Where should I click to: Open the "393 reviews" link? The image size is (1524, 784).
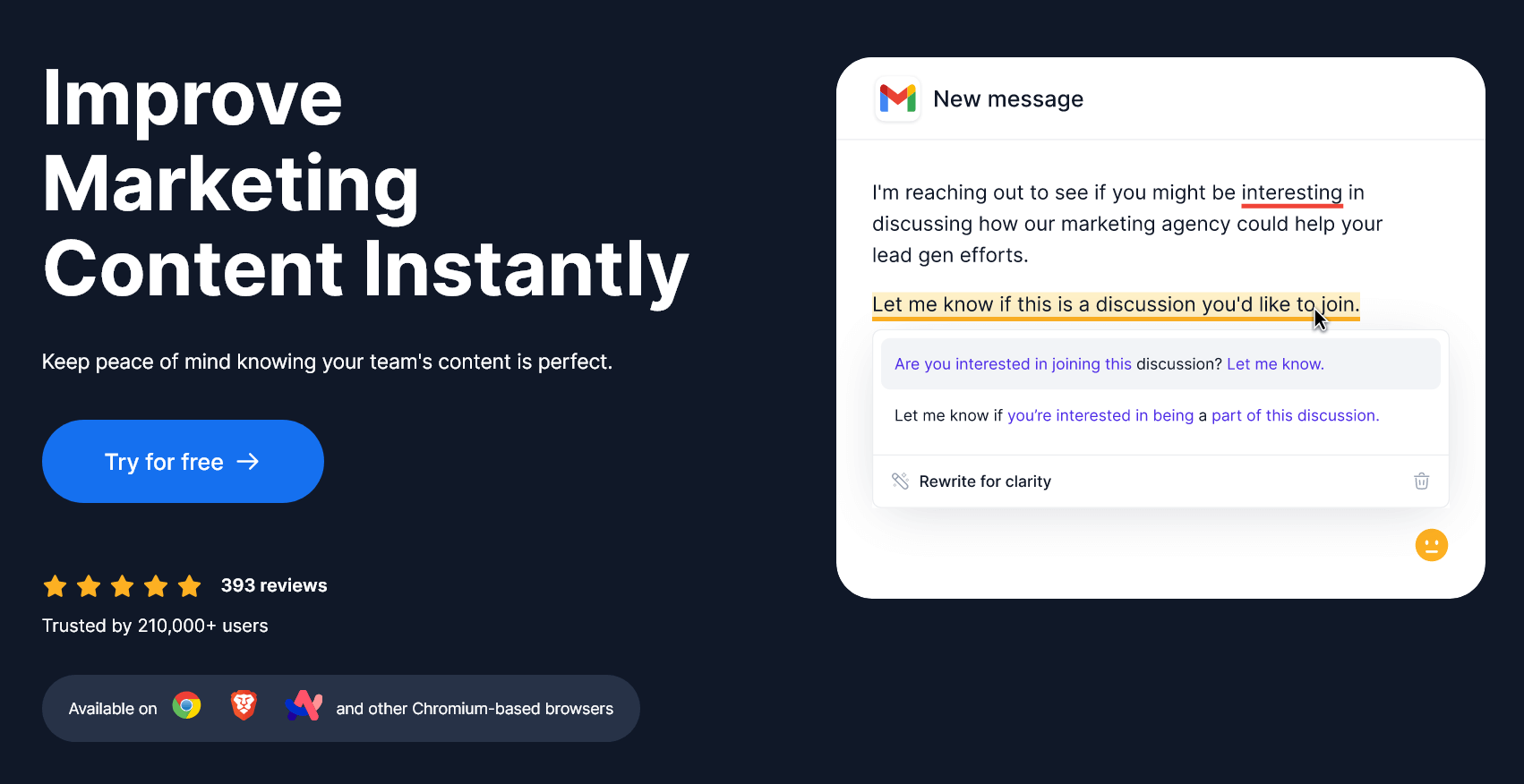274,585
